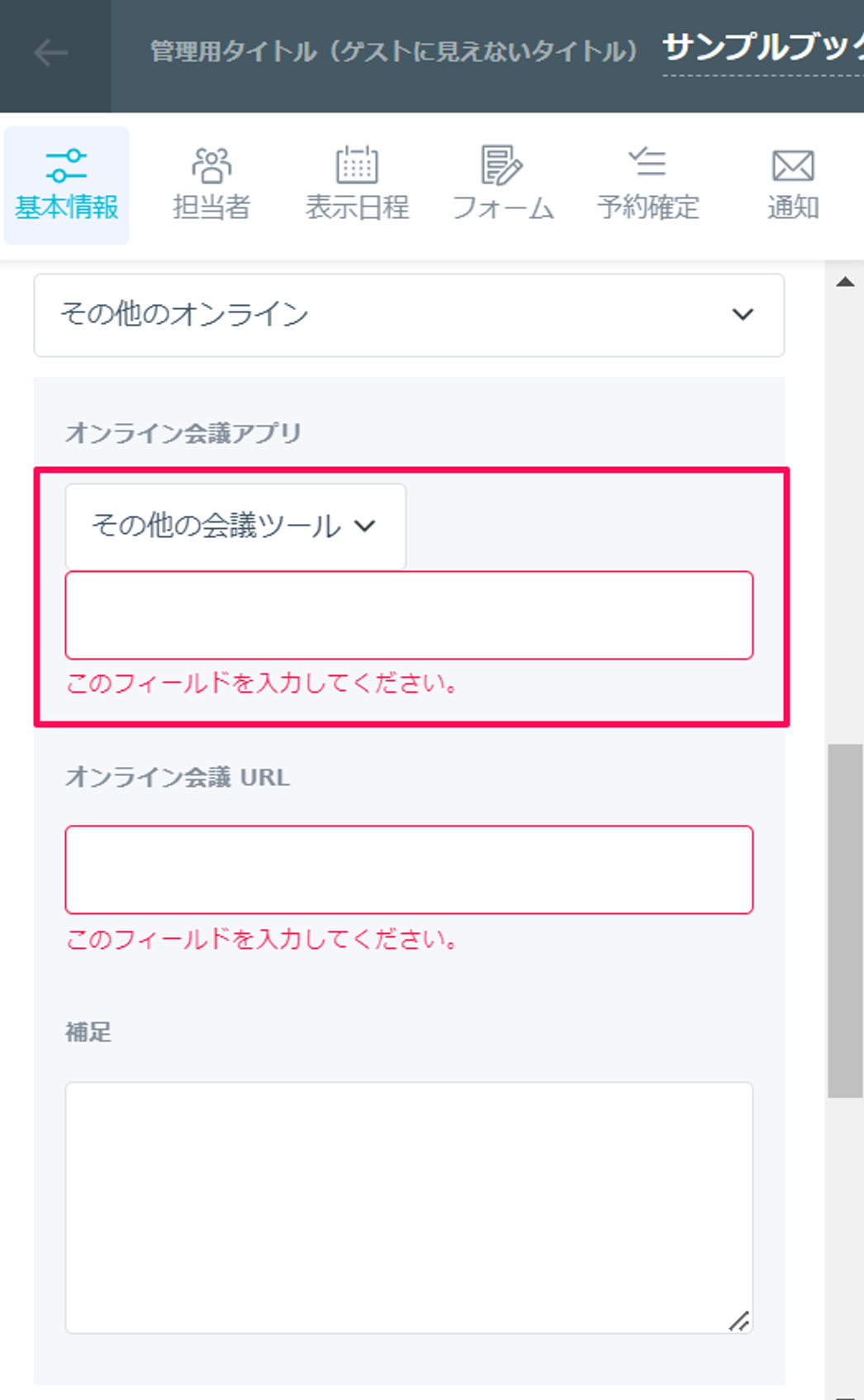The width and height of the screenshot is (864, 1400).
Task: Open the 担当者 people icon
Action: [x=211, y=165]
